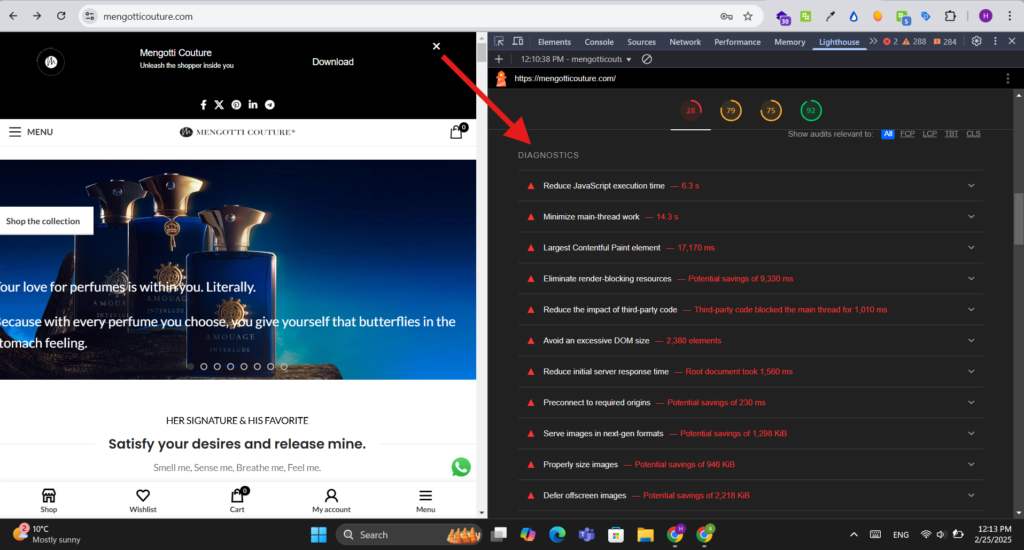Filter audits by CLS
The image size is (1024, 550).
pos(973,134)
